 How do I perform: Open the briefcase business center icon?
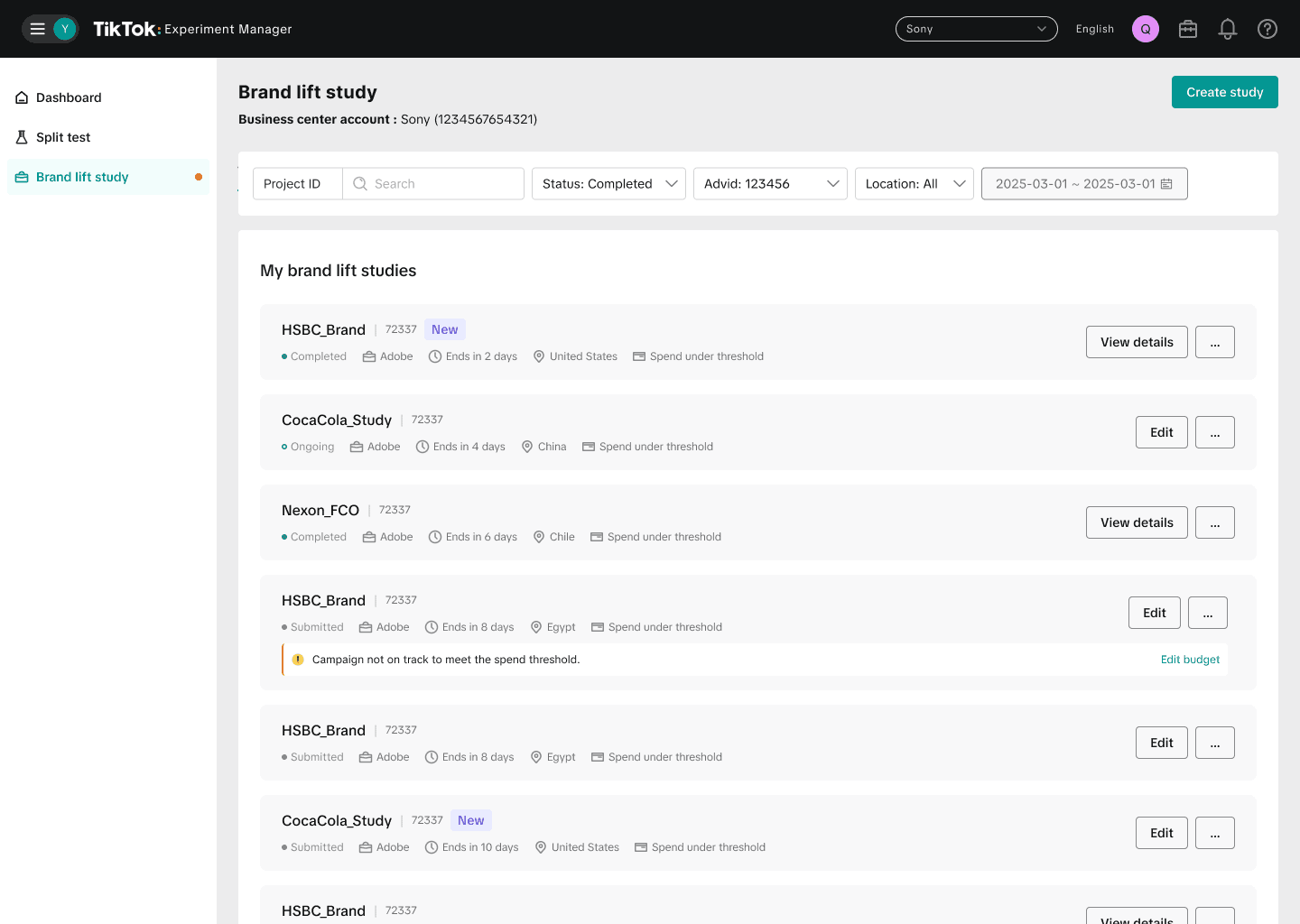1188,29
